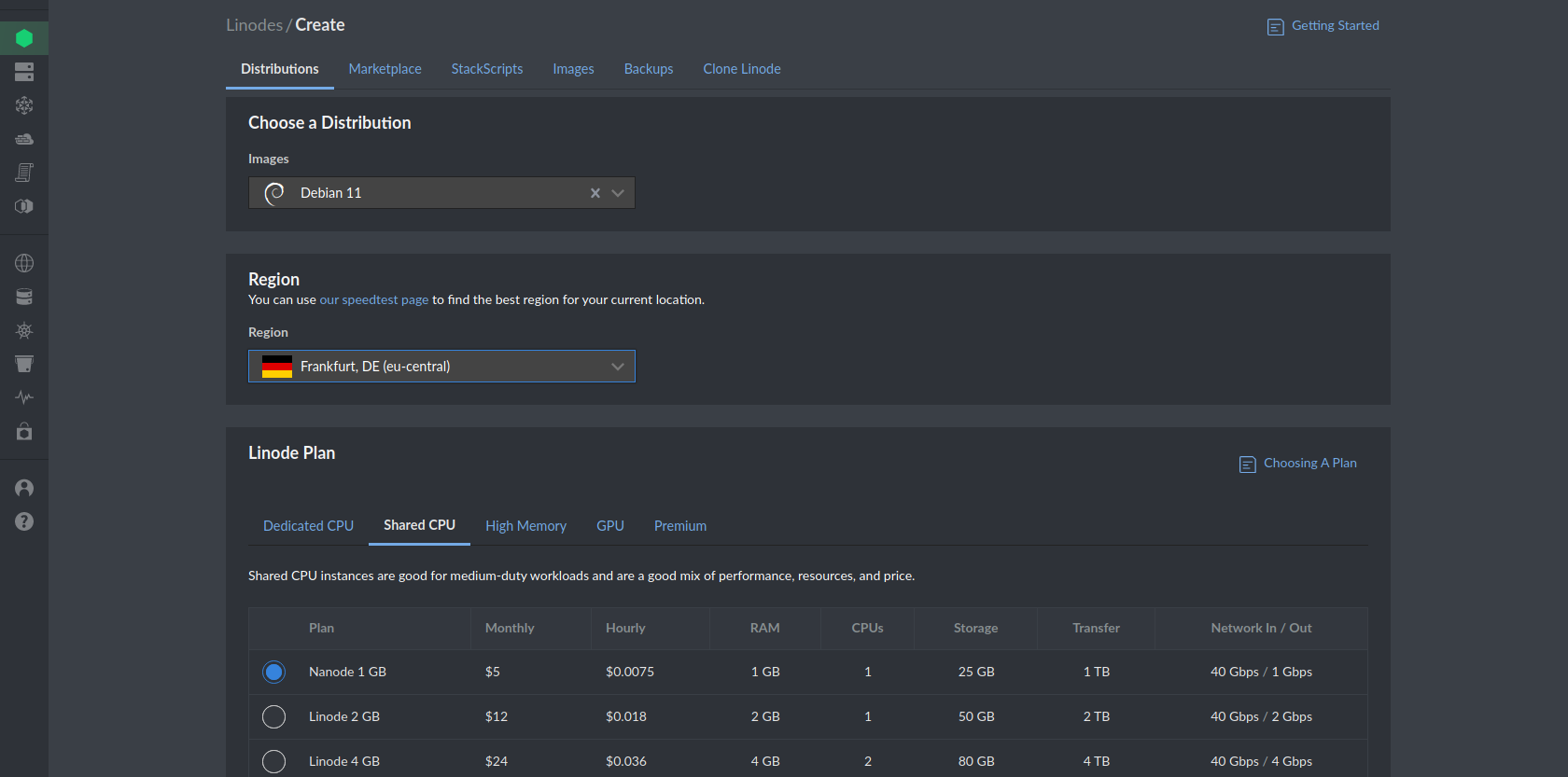The width and height of the screenshot is (1568, 777).
Task: Select the Linode 2 GB plan radio button
Action: point(273,716)
